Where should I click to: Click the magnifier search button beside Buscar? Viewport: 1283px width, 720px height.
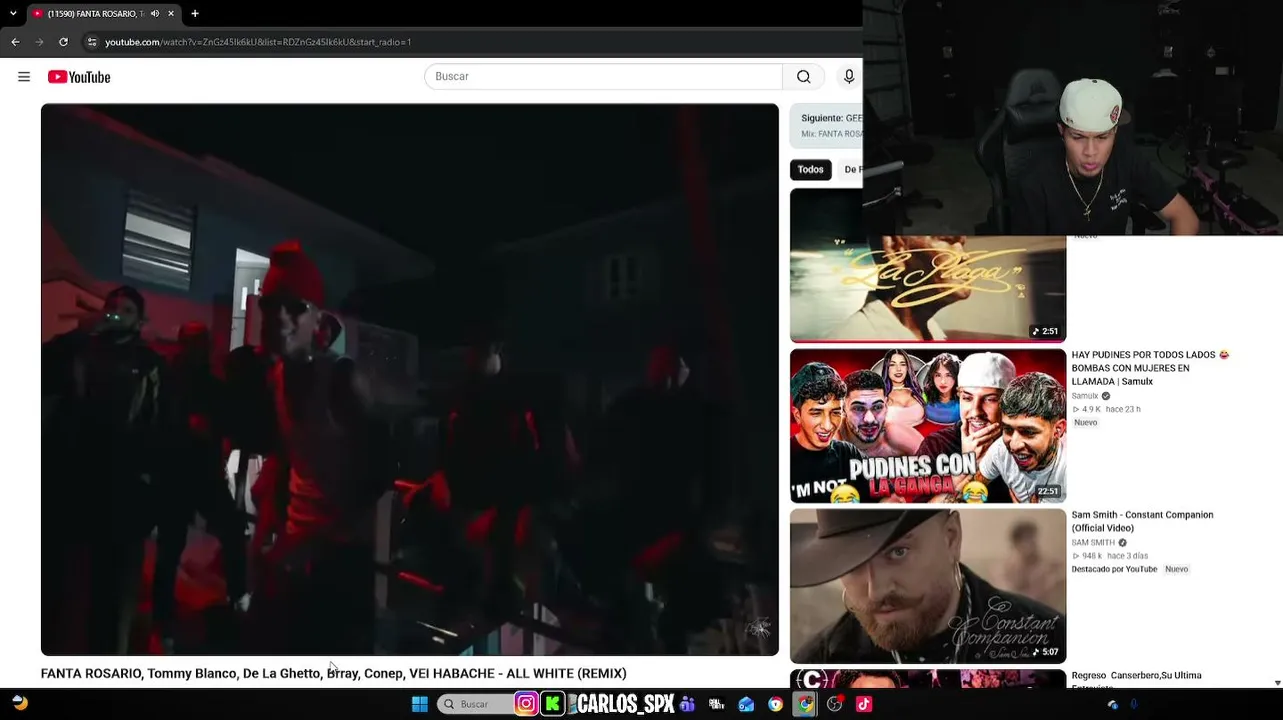[x=803, y=77]
